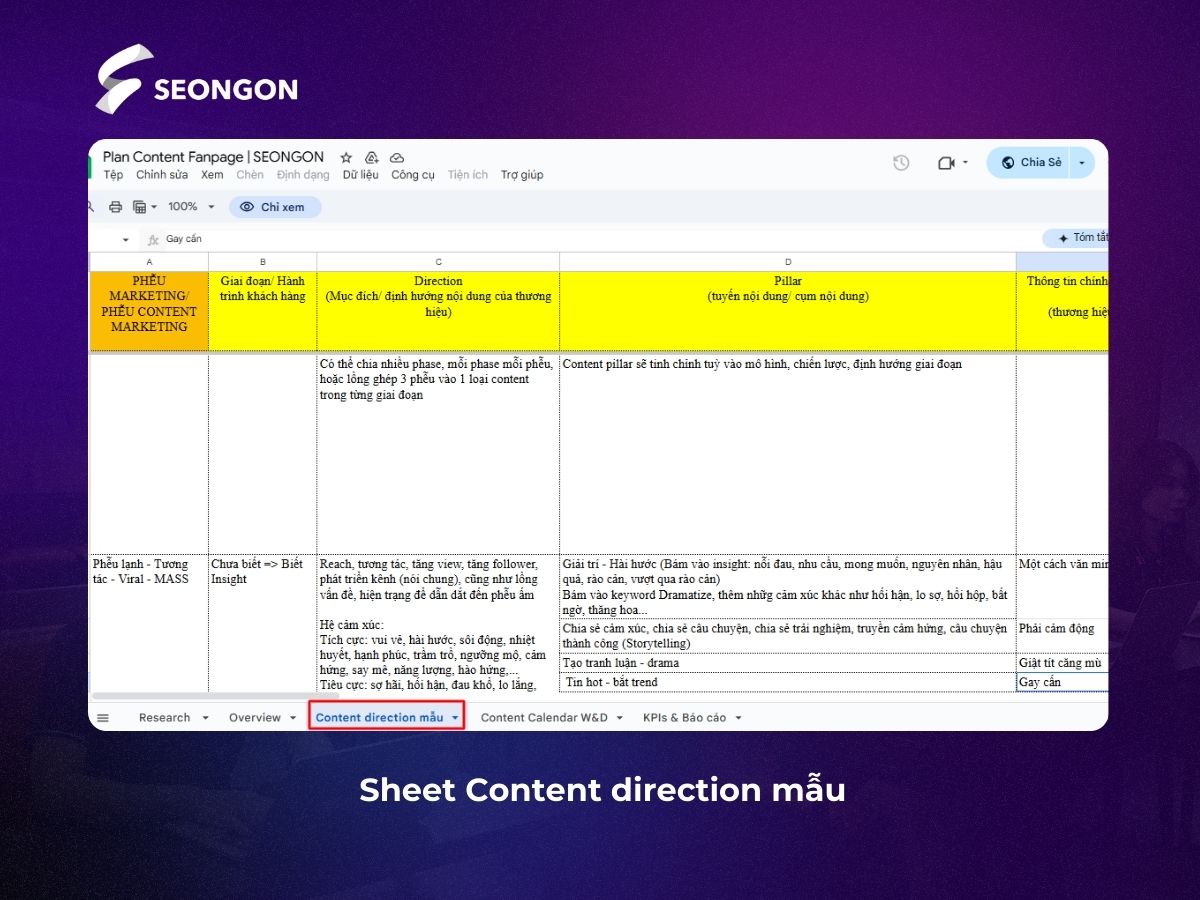Viewport: 1200px width, 900px height.
Task: Select the Phải cảm động cell
Action: (x=1062, y=636)
